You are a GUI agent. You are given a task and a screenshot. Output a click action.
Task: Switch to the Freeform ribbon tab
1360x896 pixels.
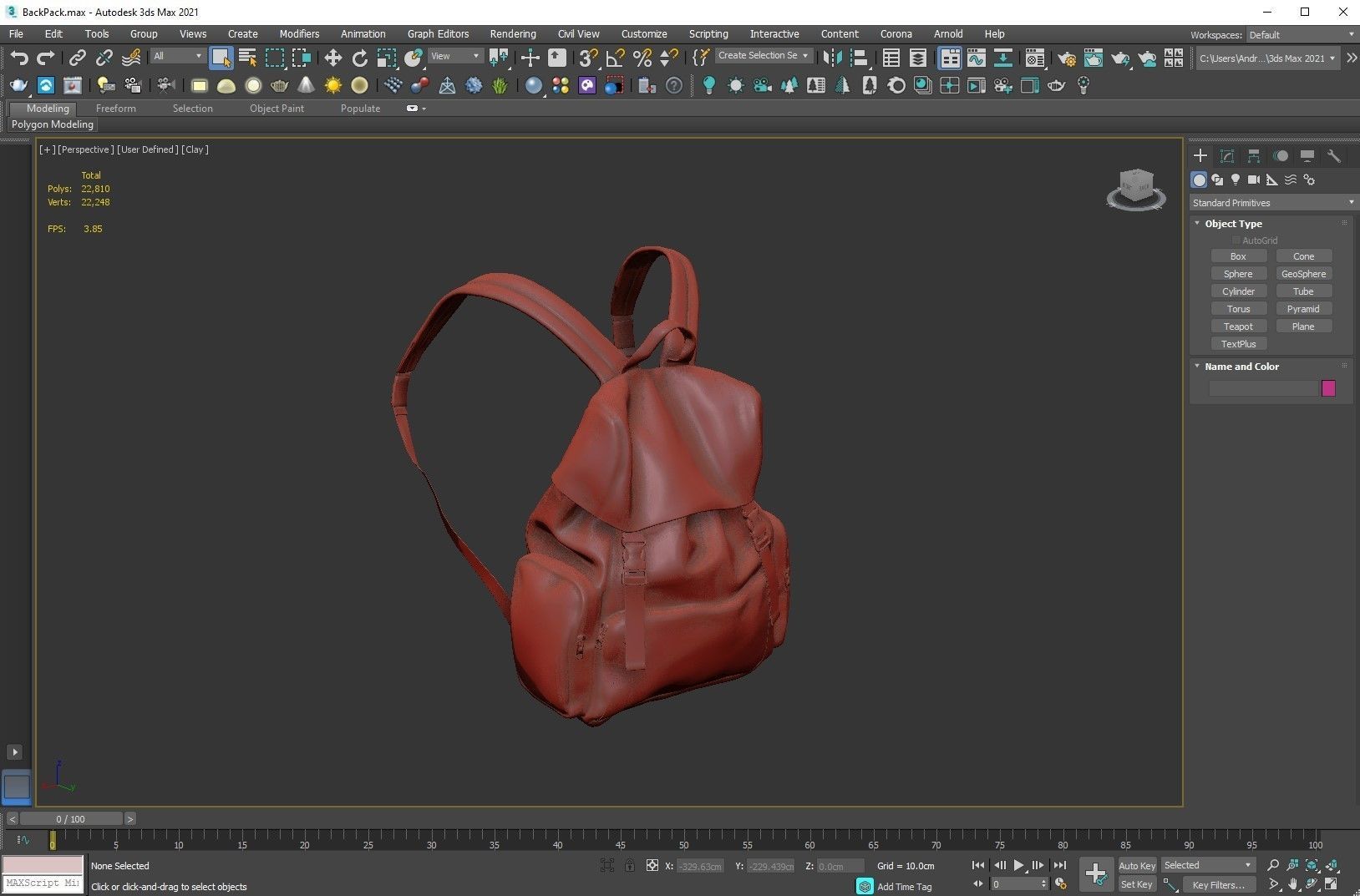click(115, 109)
